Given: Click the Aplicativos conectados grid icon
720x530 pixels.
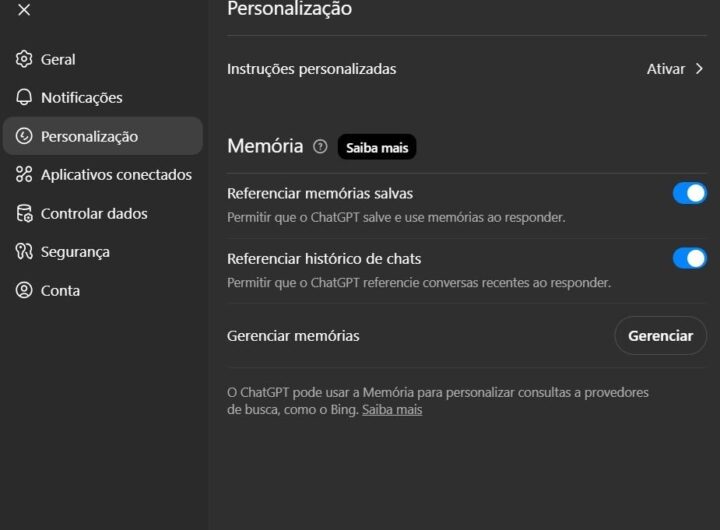Looking at the screenshot, I should pyautogui.click(x=24, y=175).
